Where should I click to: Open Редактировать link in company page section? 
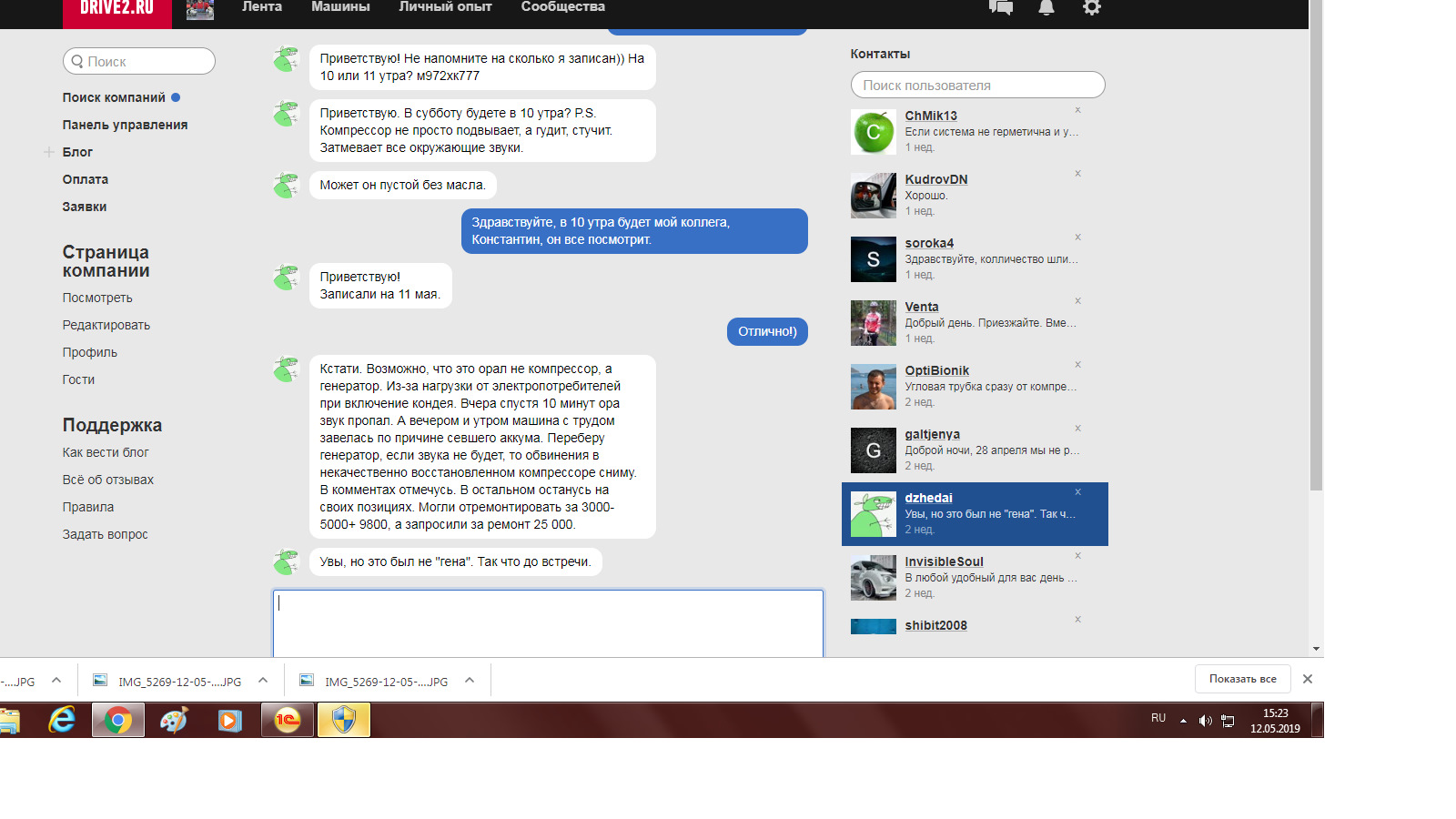106,325
